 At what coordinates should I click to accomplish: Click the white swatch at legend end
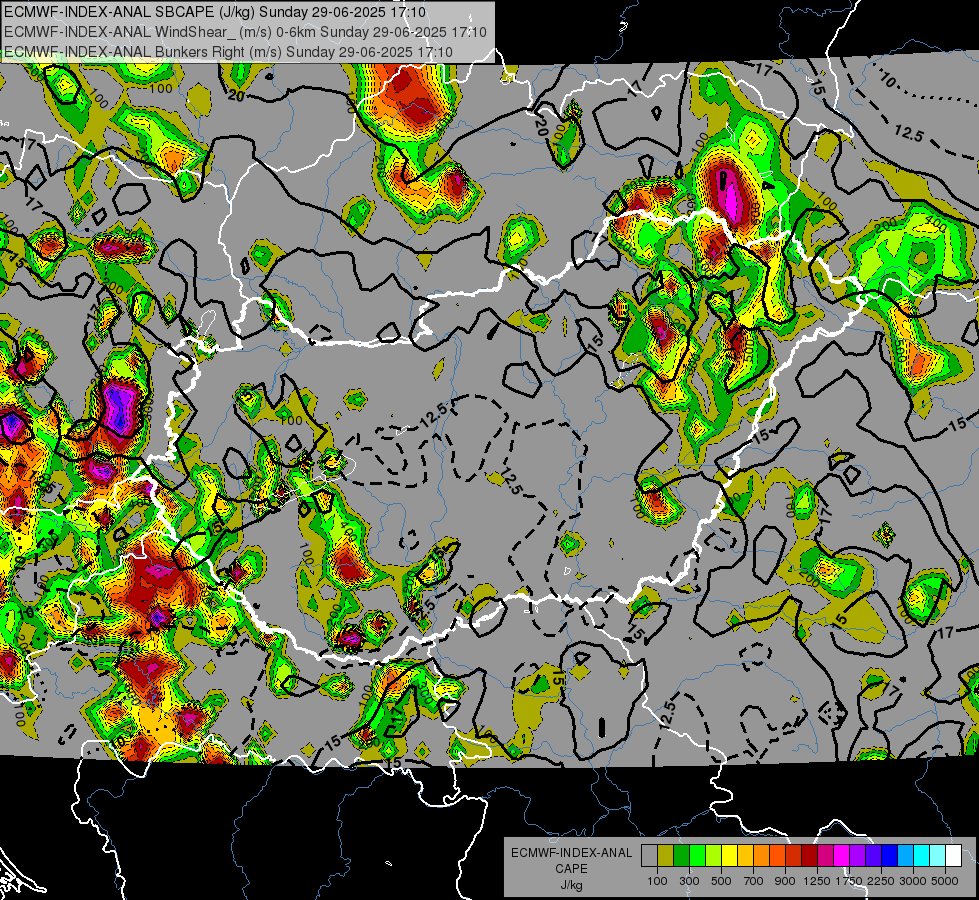coord(954,855)
